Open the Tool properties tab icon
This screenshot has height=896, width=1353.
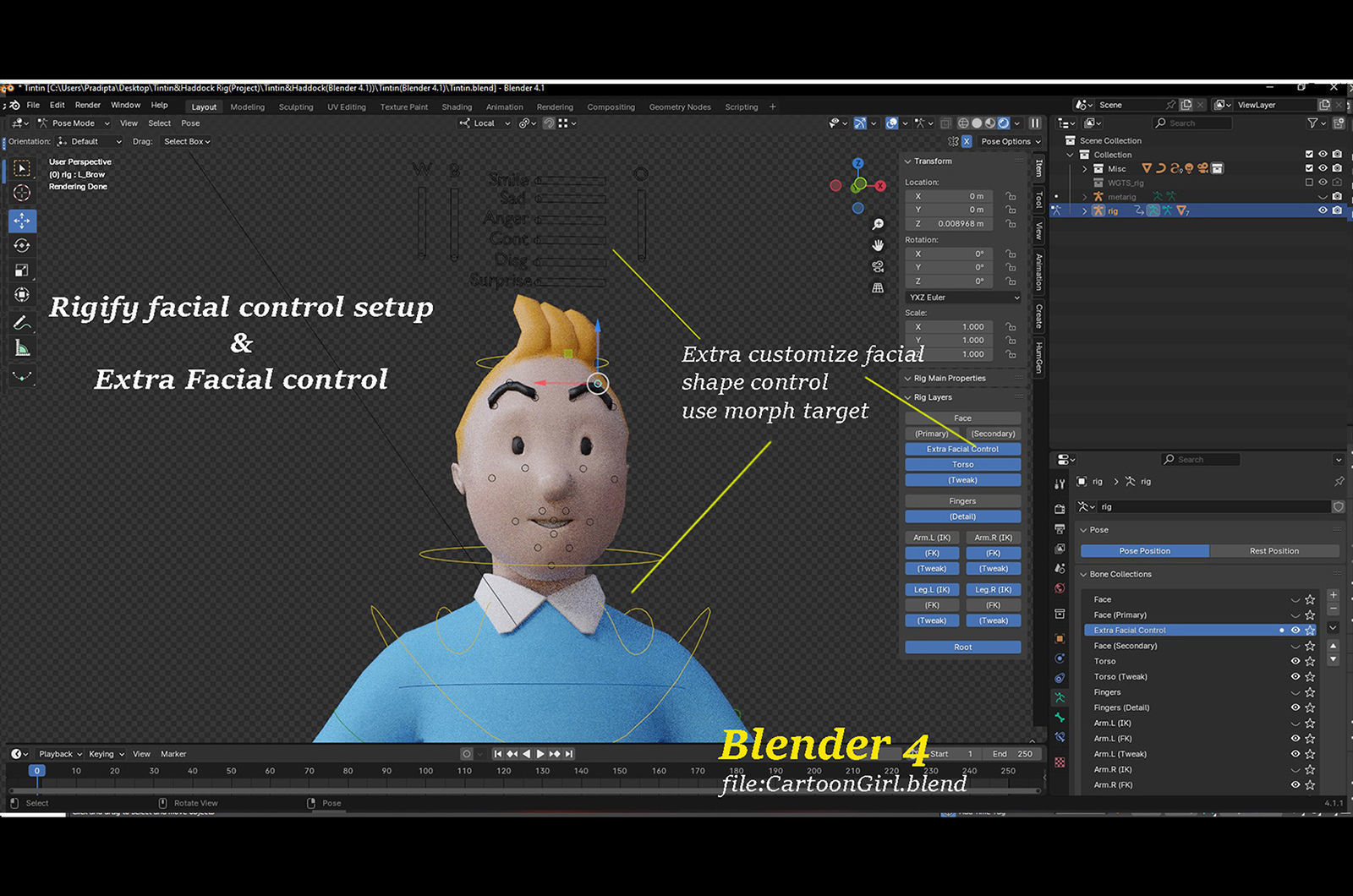1060,484
